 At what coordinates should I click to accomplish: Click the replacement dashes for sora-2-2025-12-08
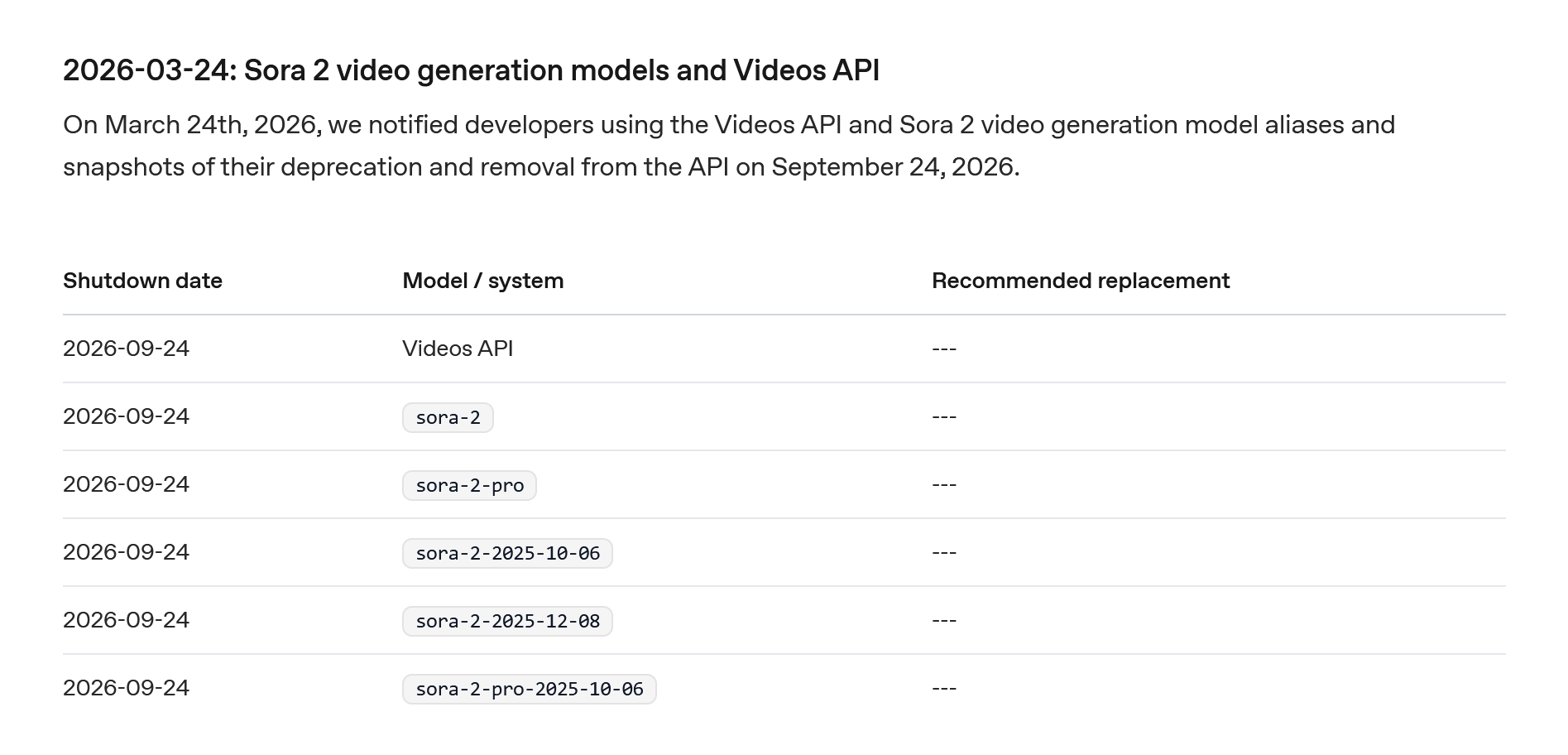944,620
